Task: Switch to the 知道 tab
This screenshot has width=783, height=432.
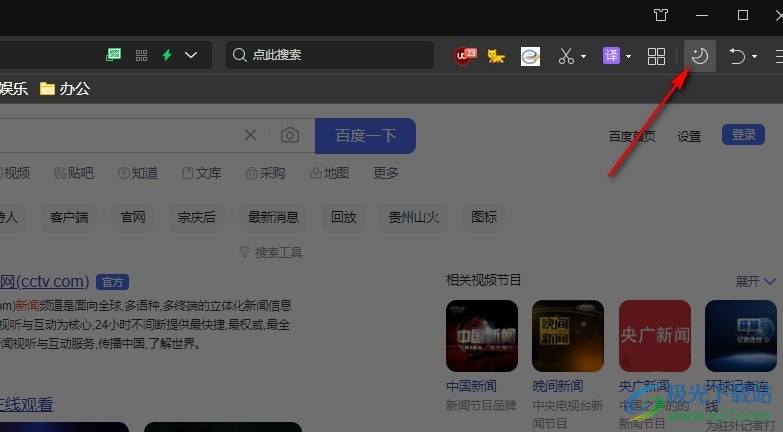Action: 138,173
